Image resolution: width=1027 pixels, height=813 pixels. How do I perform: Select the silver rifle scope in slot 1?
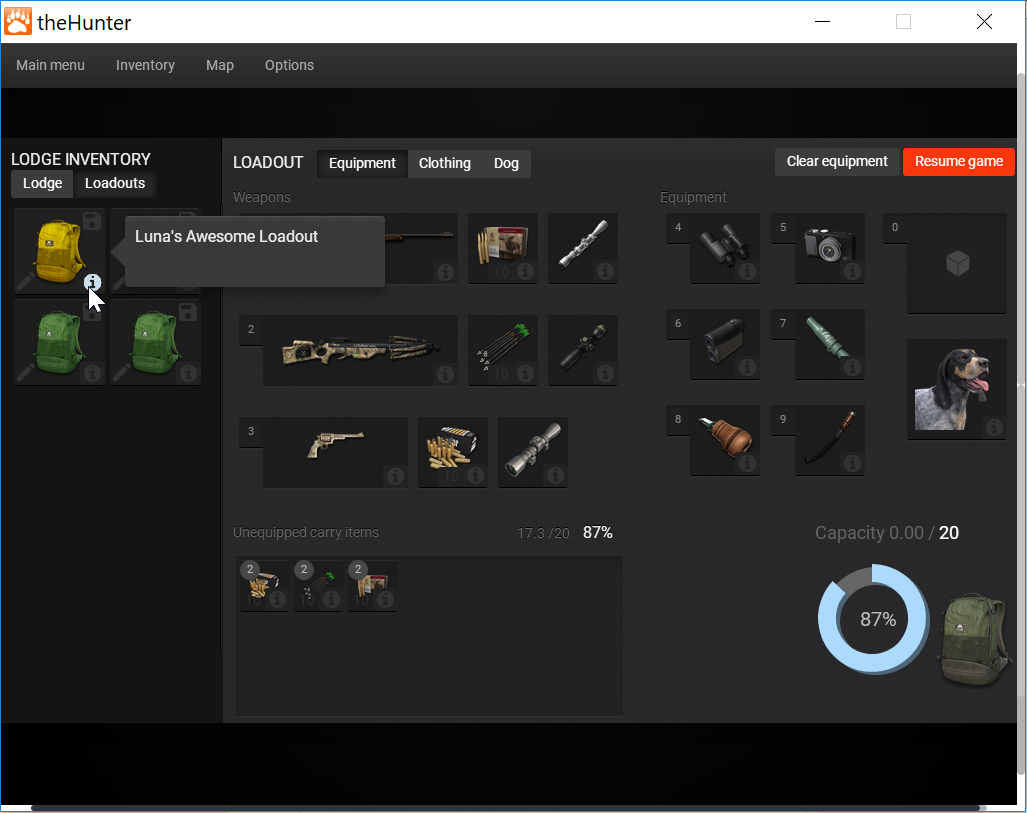pos(583,248)
